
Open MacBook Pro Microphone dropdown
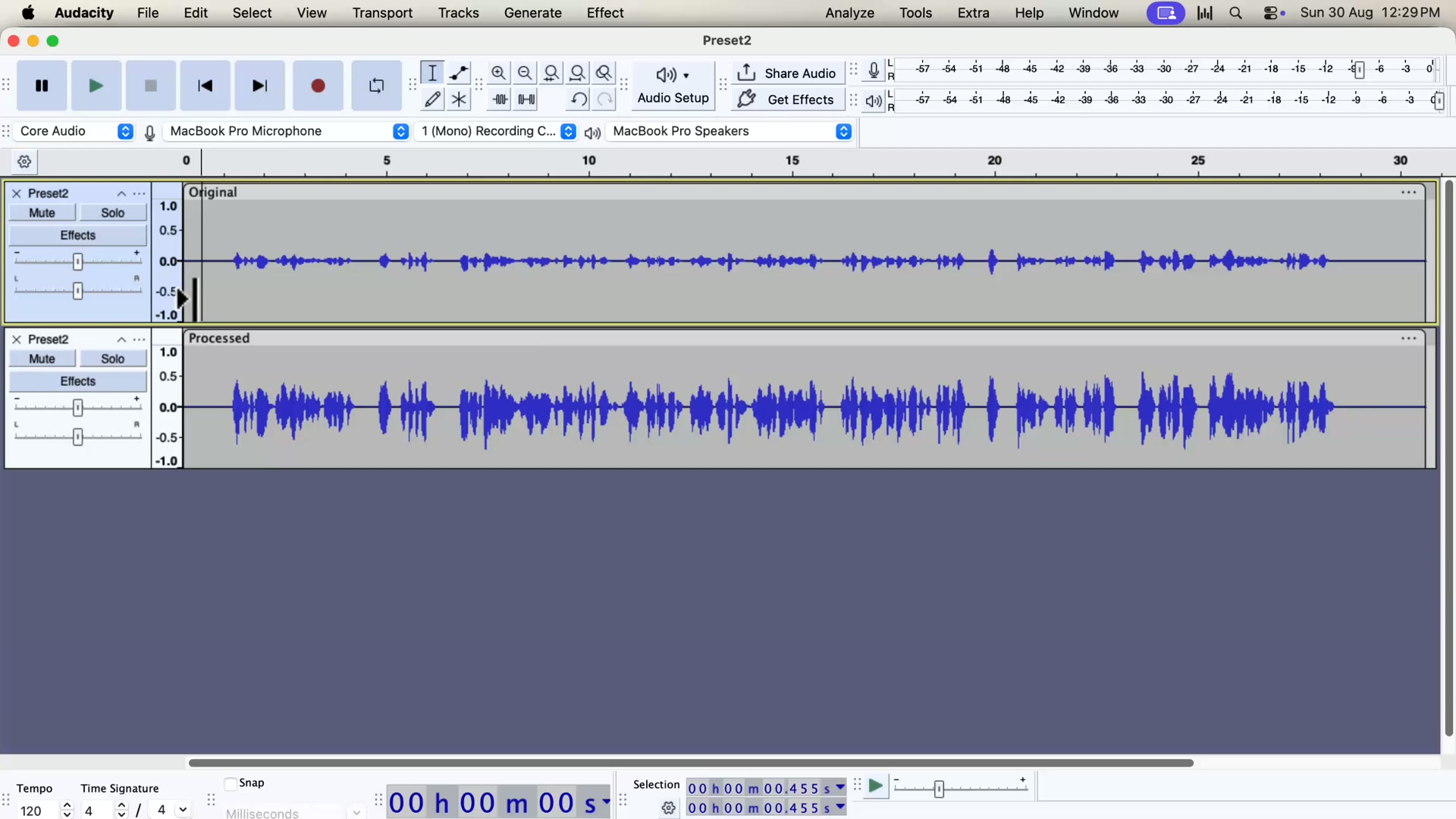pyautogui.click(x=287, y=131)
